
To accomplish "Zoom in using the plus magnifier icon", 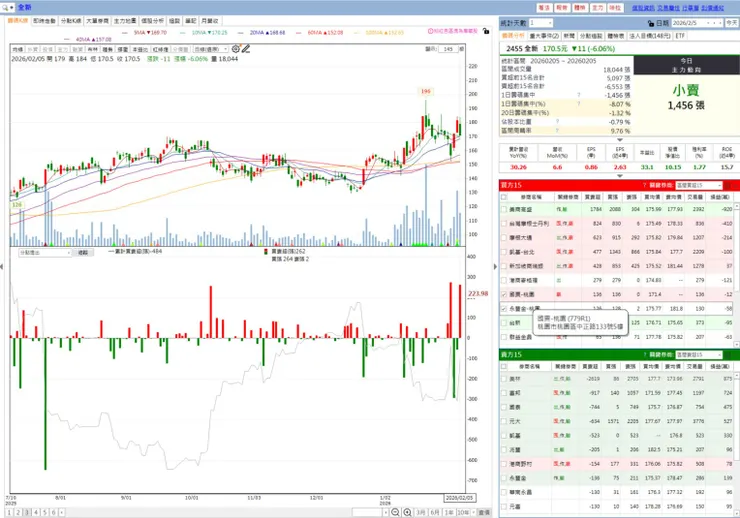I will [x=407, y=512].
